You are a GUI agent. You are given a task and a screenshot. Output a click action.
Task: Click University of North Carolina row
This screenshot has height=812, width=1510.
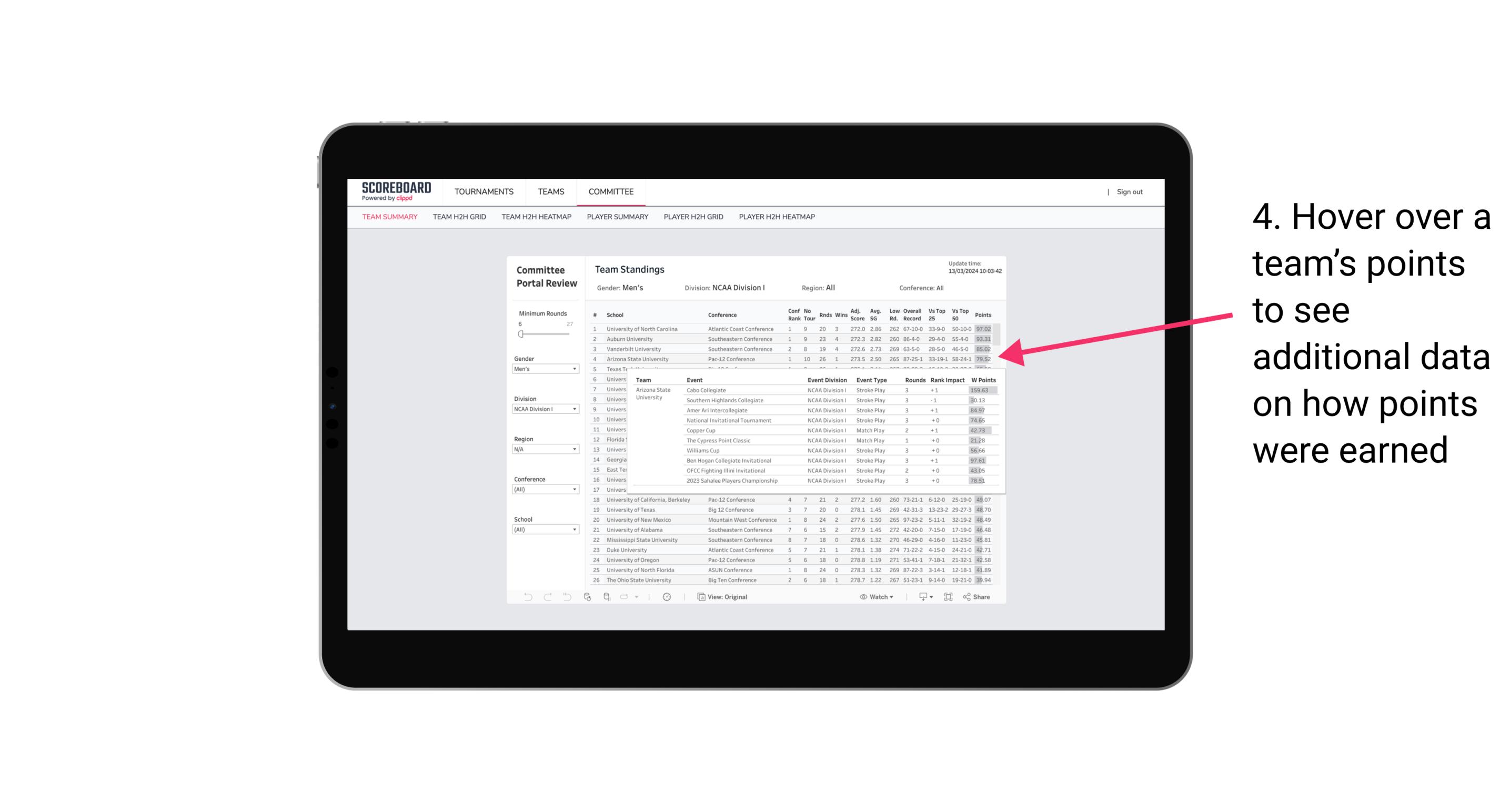pyautogui.click(x=791, y=328)
